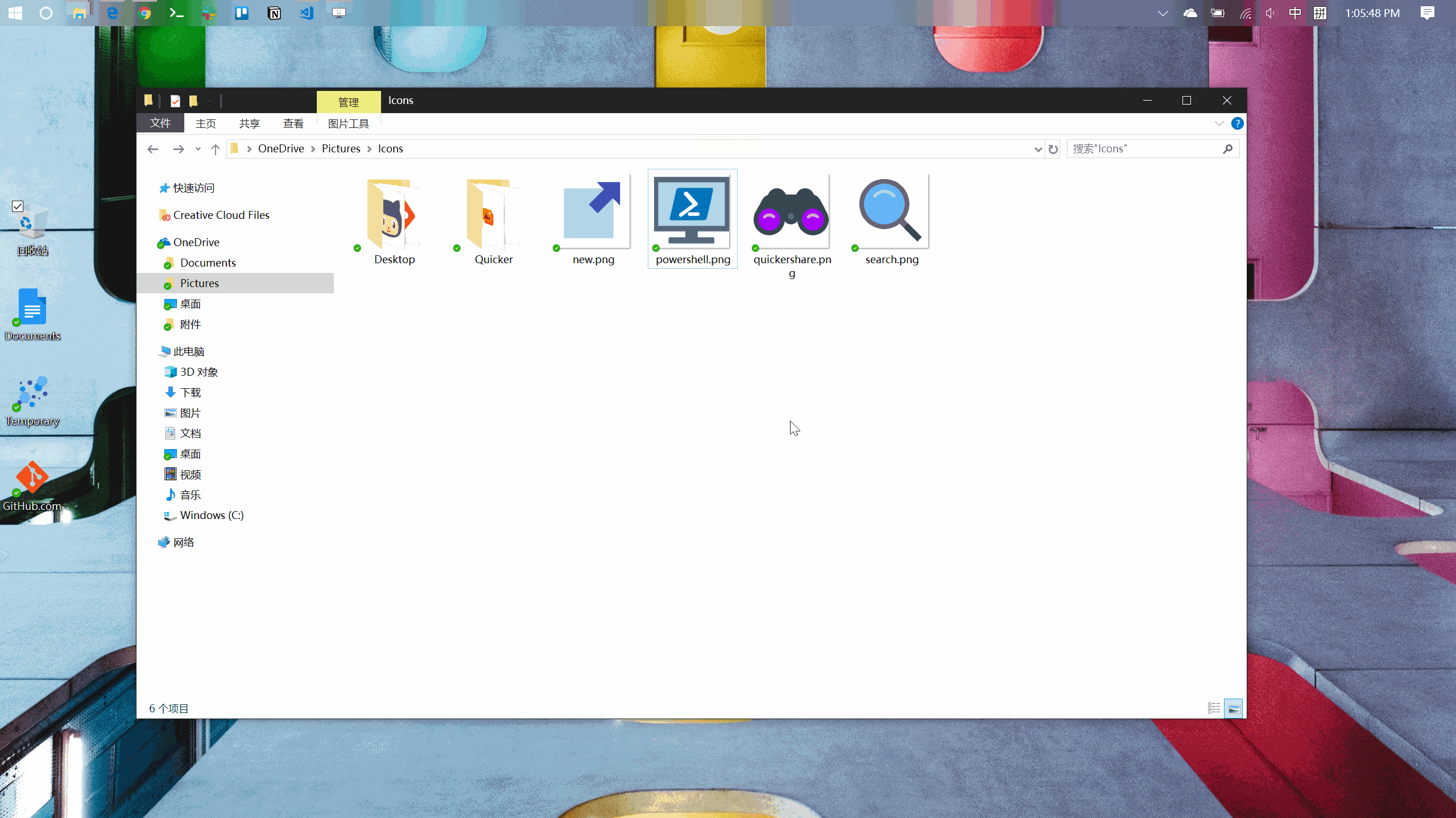Click OneDrive in the breadcrumb path
1456x818 pixels.
coord(281,149)
